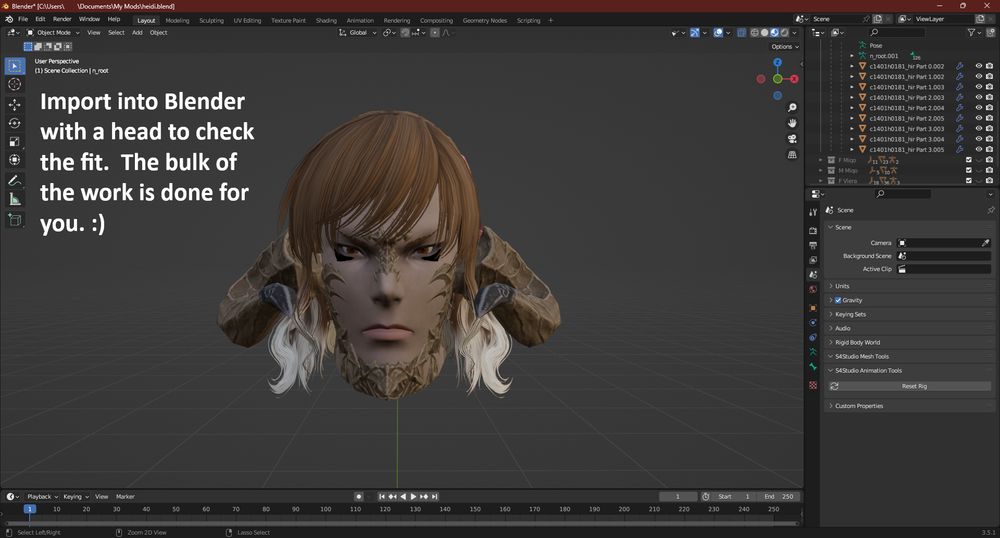Viewport: 1000px width, 538px height.
Task: Click the Reset Rig button
Action: pos(909,386)
